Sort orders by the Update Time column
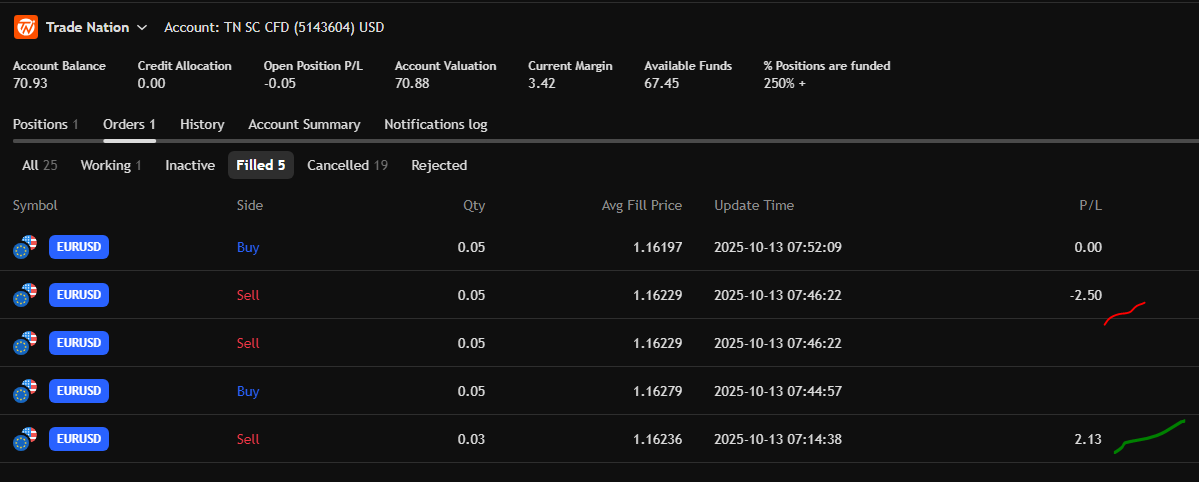This screenshot has width=1199, height=482. coord(754,205)
